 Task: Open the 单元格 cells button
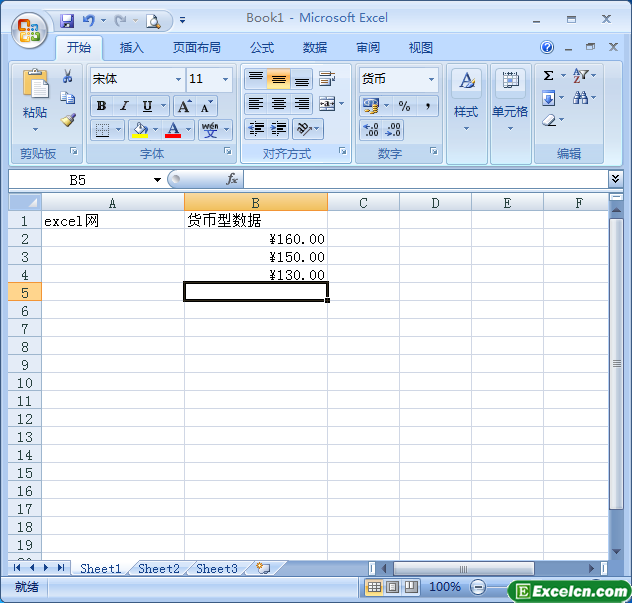point(510,101)
